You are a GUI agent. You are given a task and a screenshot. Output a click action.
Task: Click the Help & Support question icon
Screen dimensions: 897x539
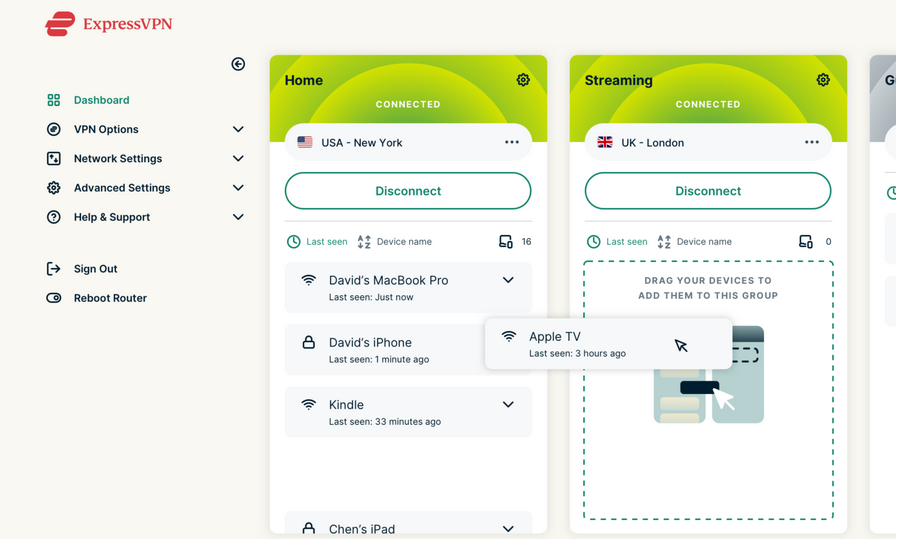click(54, 217)
